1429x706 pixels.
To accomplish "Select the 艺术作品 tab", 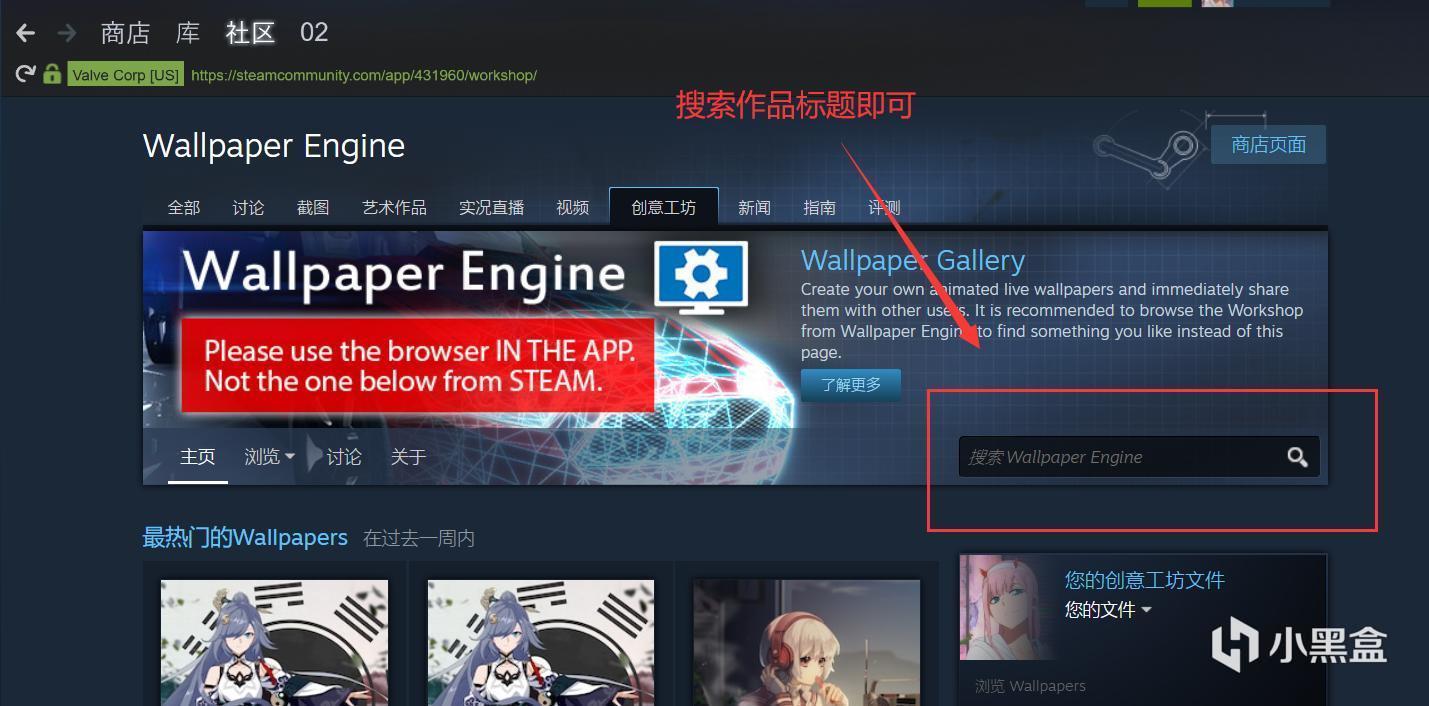I will (394, 207).
